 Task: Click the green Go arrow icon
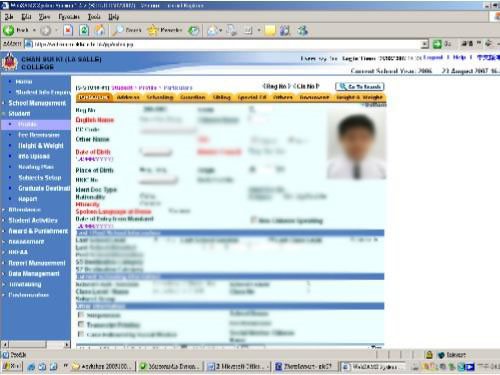point(437,44)
